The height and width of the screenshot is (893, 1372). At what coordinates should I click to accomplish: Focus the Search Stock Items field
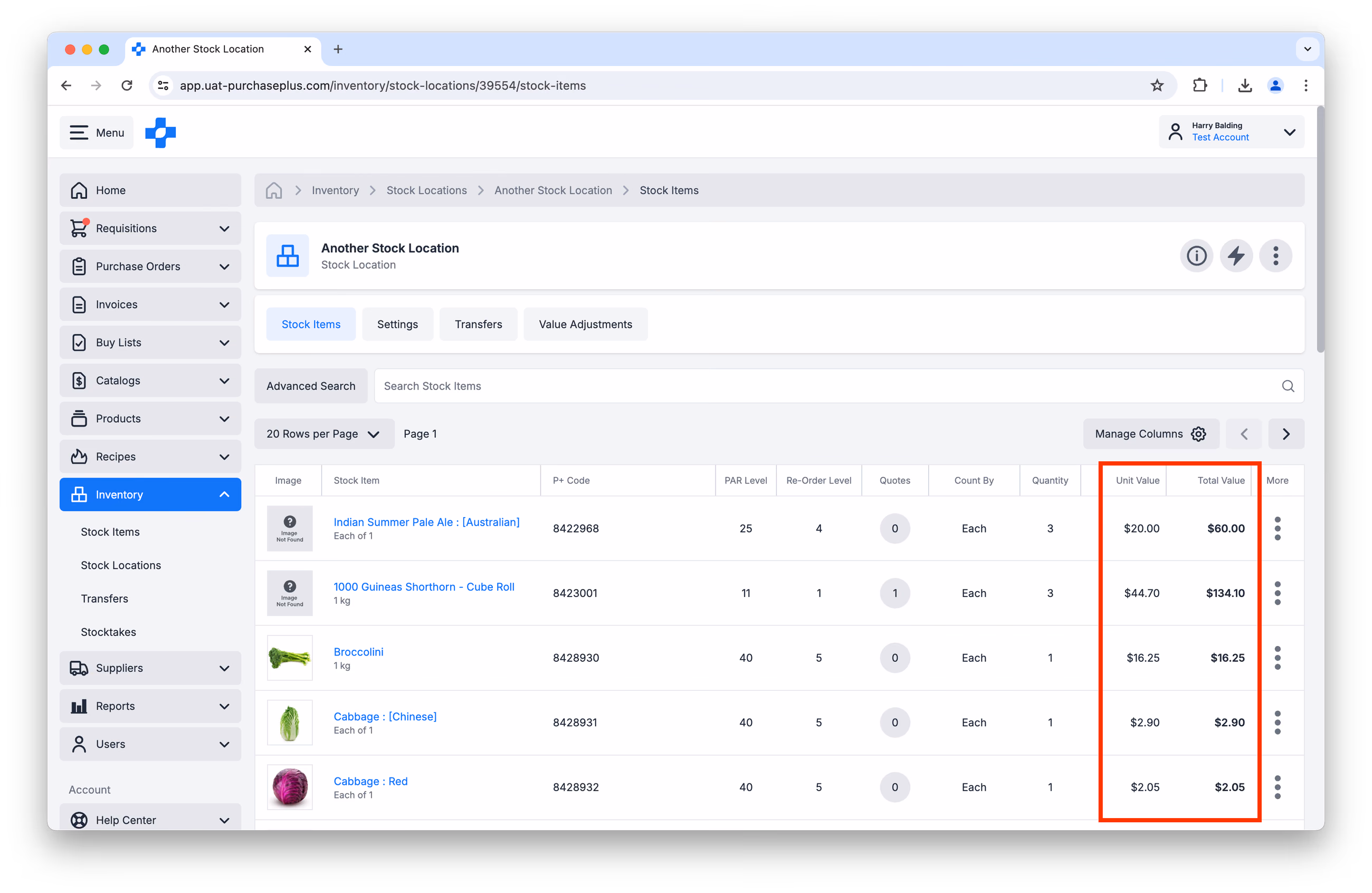[x=839, y=386]
